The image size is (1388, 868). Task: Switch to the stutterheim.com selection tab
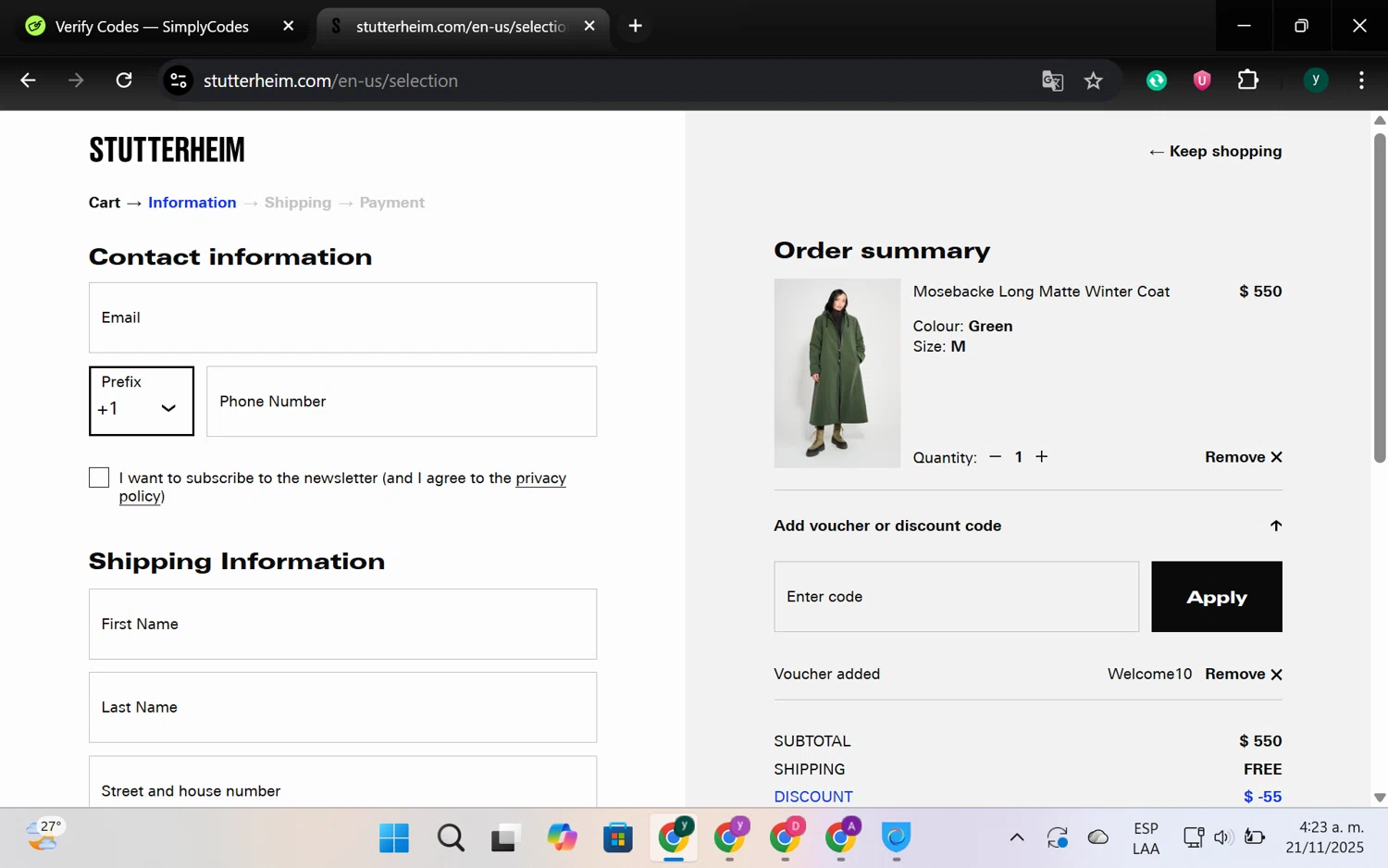(x=461, y=26)
